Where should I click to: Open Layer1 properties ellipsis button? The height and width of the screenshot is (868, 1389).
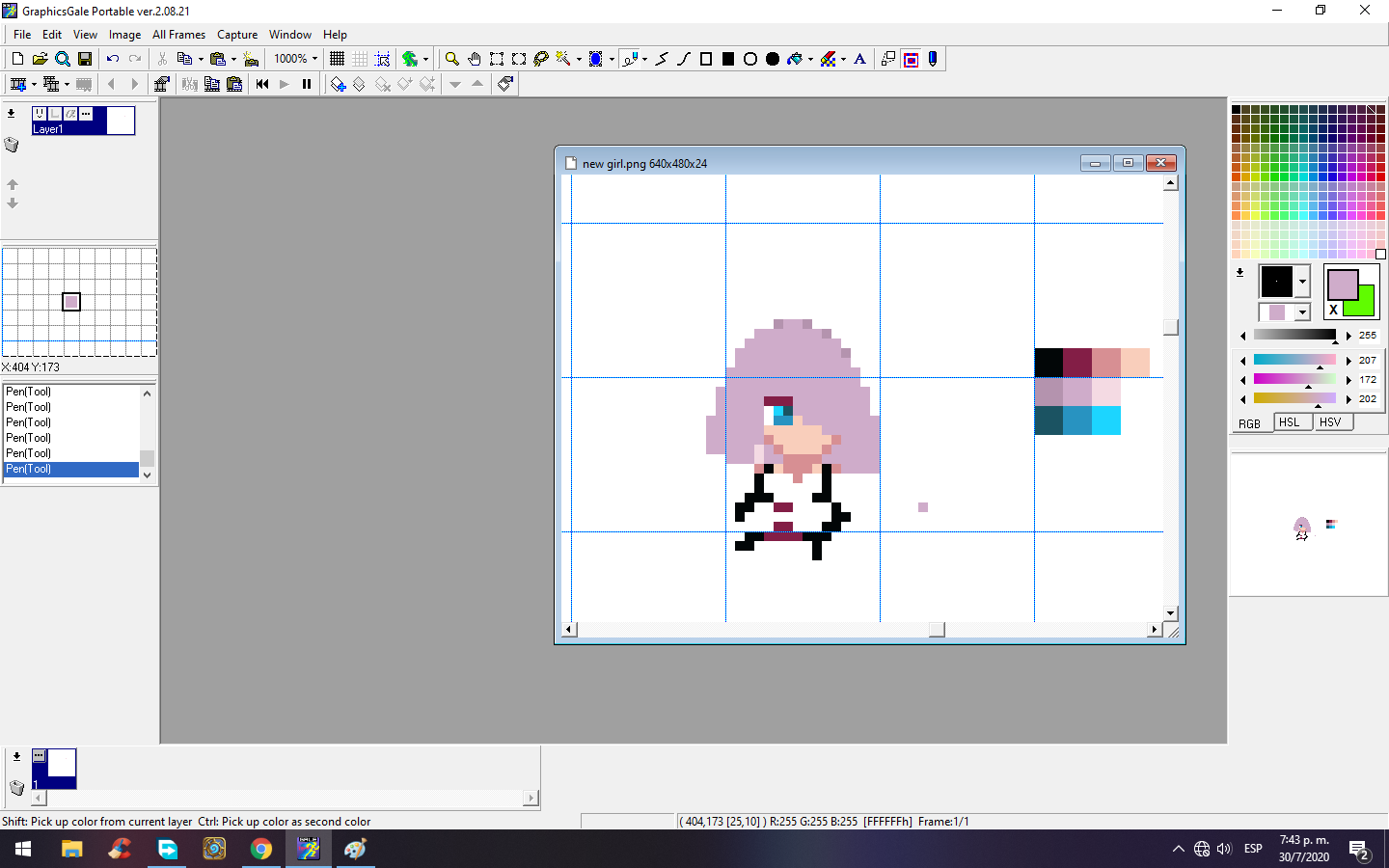pos(86,114)
